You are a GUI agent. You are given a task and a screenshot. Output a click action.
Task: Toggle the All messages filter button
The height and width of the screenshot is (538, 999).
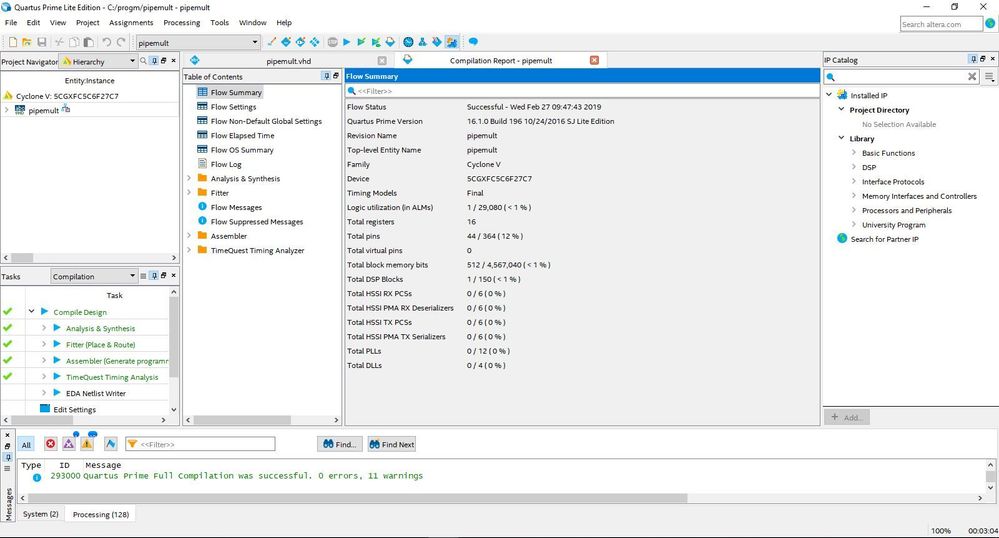click(26, 444)
